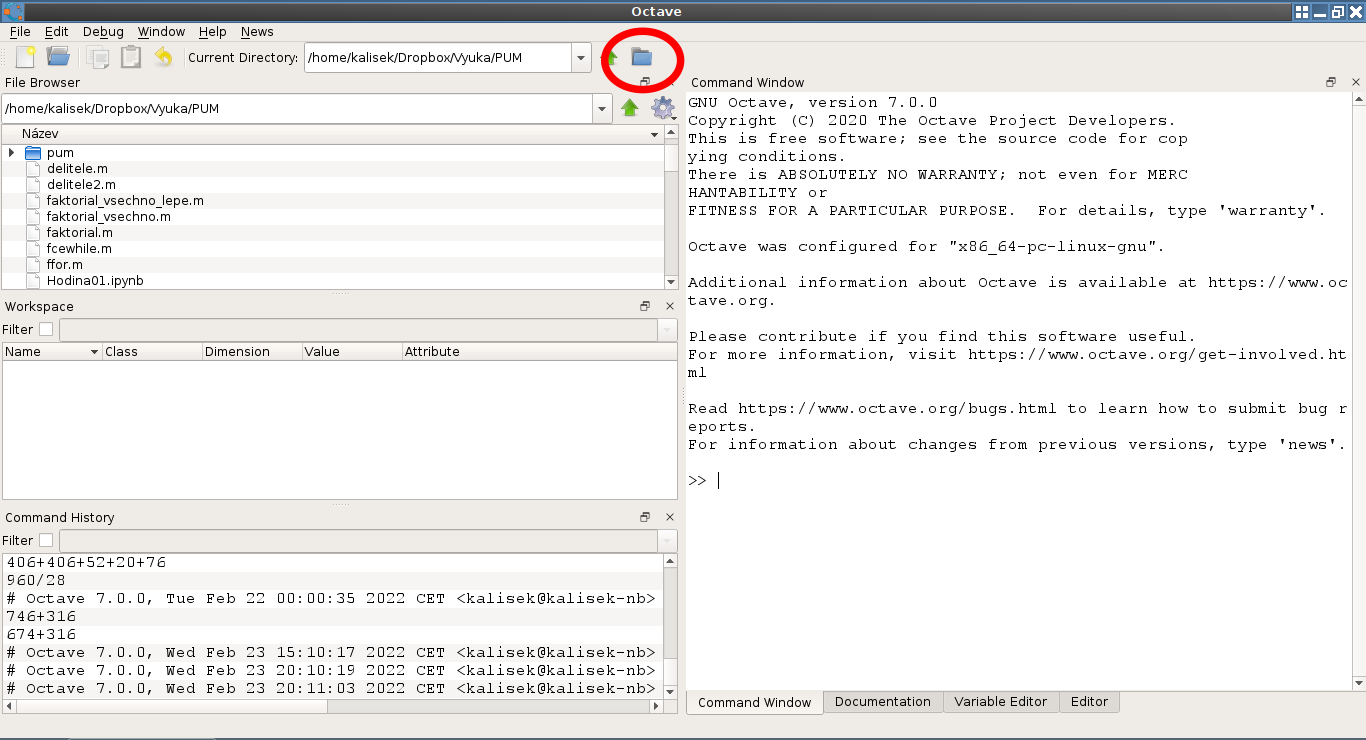
Task: Undock the Command Window panel
Action: pos(1331,82)
